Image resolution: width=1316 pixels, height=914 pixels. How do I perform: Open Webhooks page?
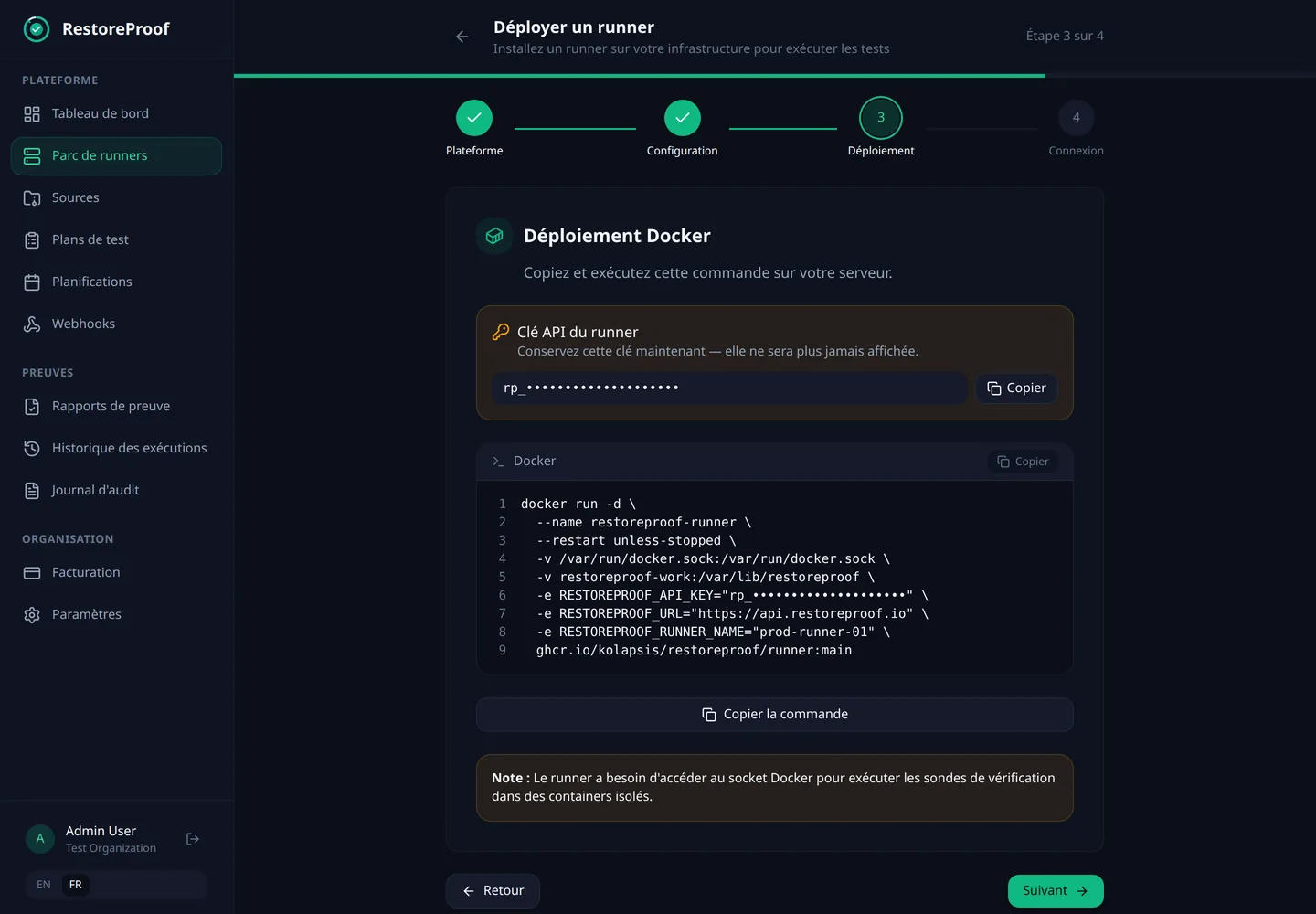pyautogui.click(x=116, y=324)
